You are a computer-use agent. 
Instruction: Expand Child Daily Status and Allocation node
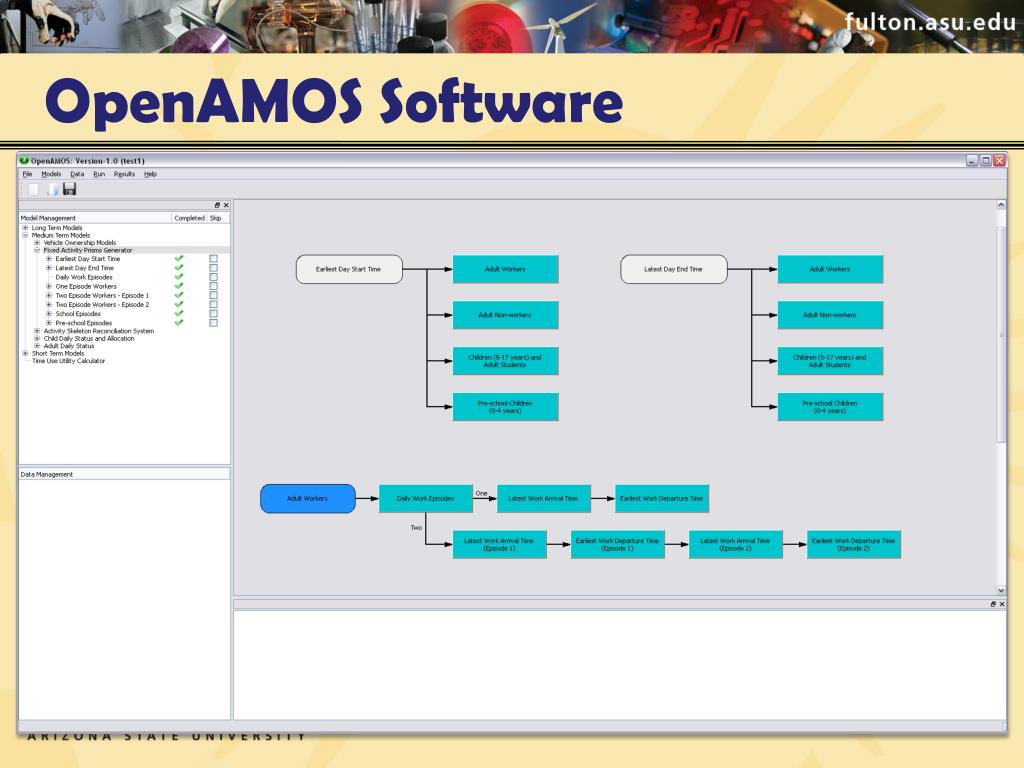(37, 338)
